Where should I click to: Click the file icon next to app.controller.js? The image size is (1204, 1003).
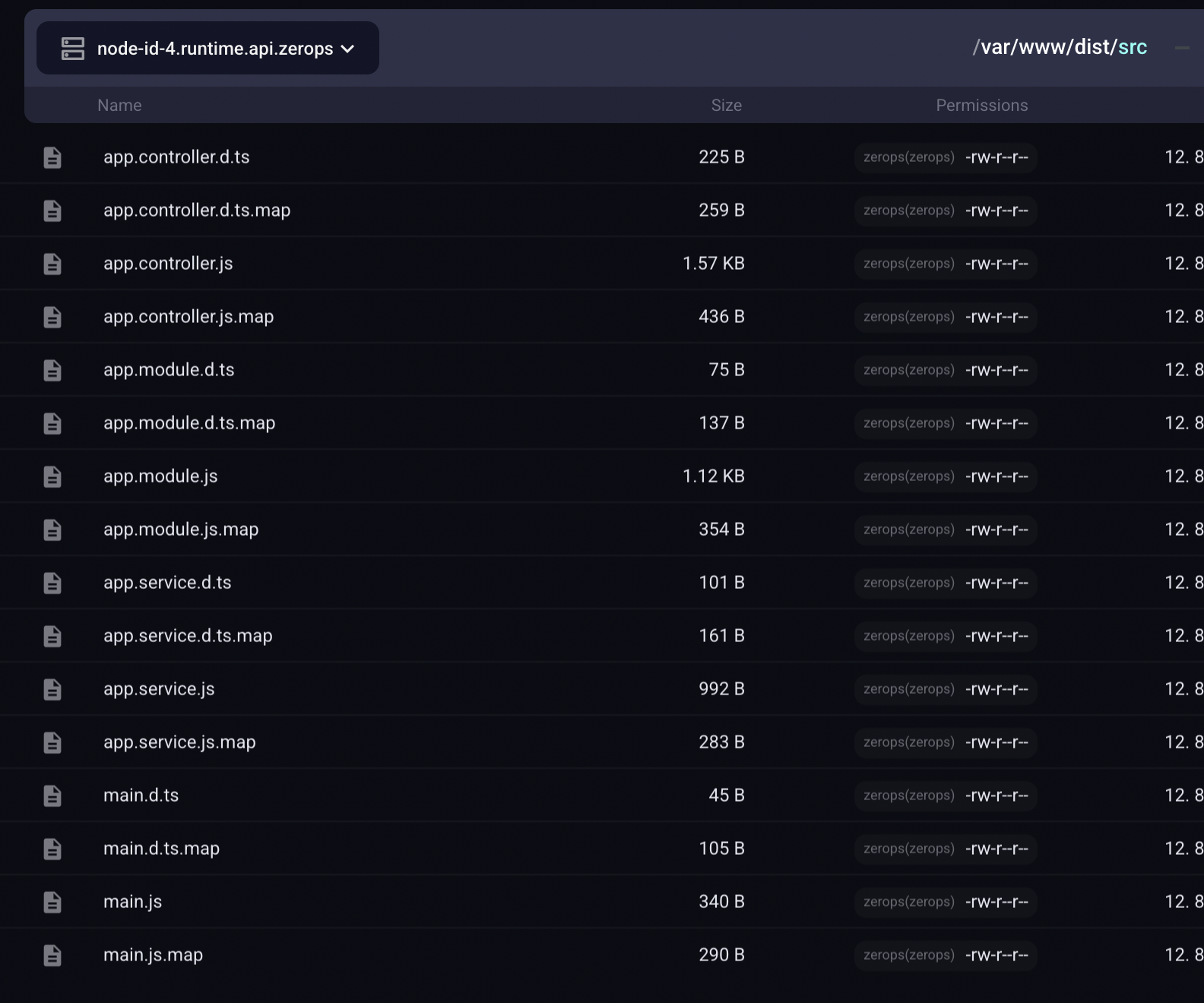[x=52, y=264]
